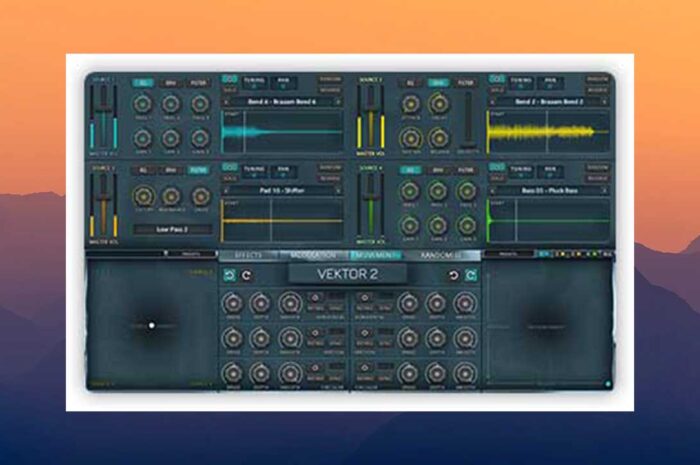700x465 pixels.
Task: Toggle Source 2 teal power button
Action: (x=496, y=79)
